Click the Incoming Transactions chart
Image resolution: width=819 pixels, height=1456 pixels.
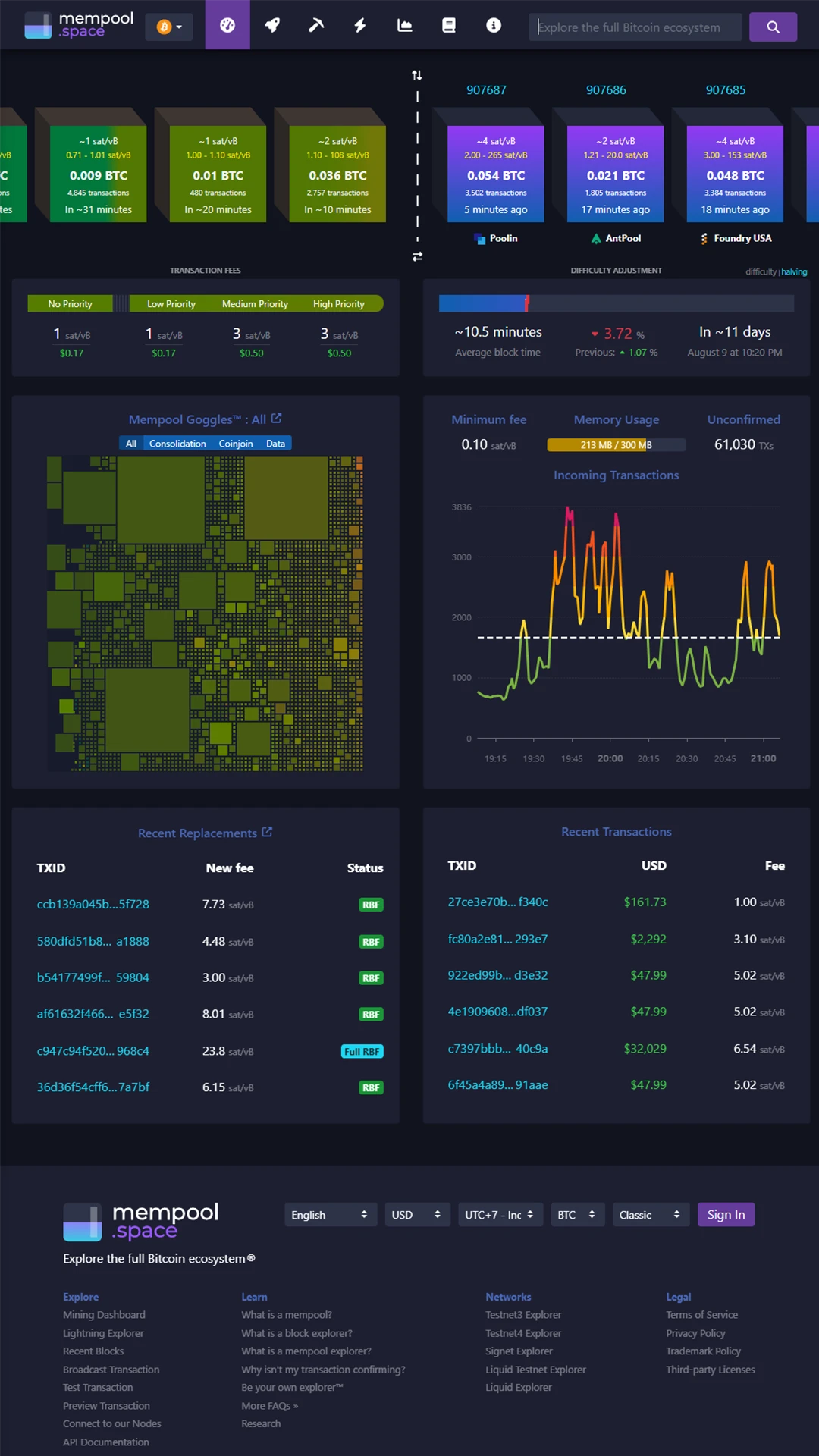coord(617,629)
